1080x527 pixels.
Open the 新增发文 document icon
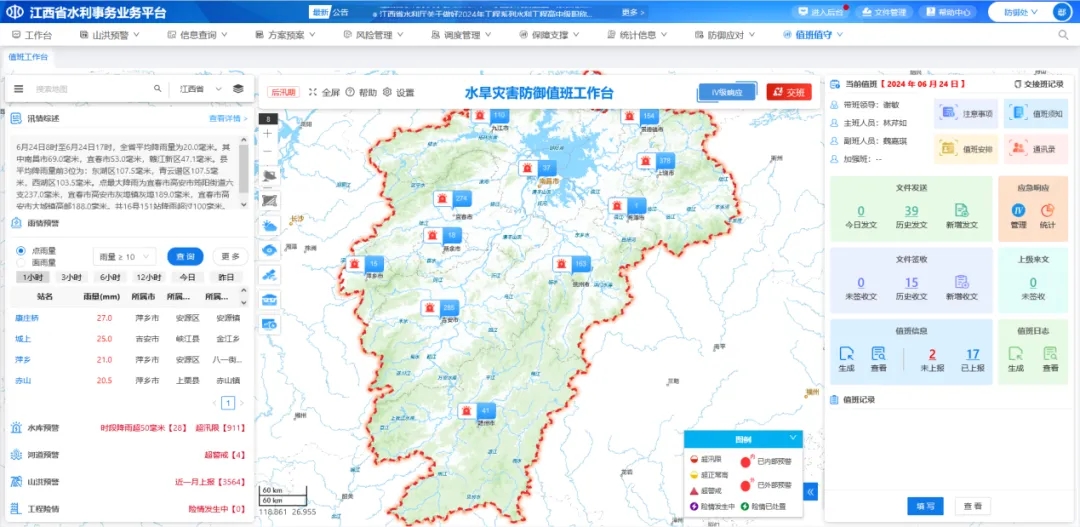960,211
